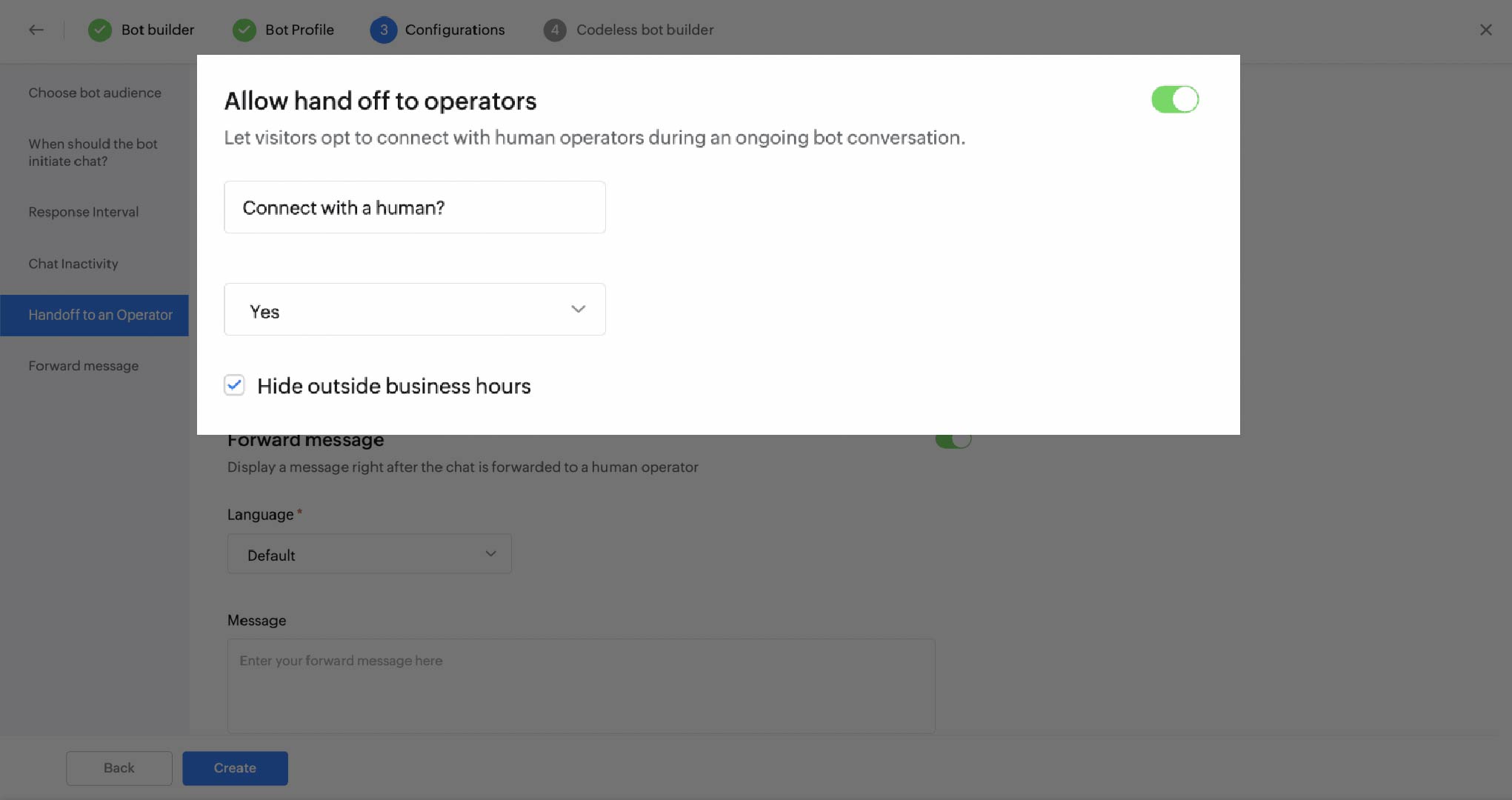Image resolution: width=1512 pixels, height=800 pixels.
Task: Click the Bot Profile green checkmark
Action: (x=244, y=30)
